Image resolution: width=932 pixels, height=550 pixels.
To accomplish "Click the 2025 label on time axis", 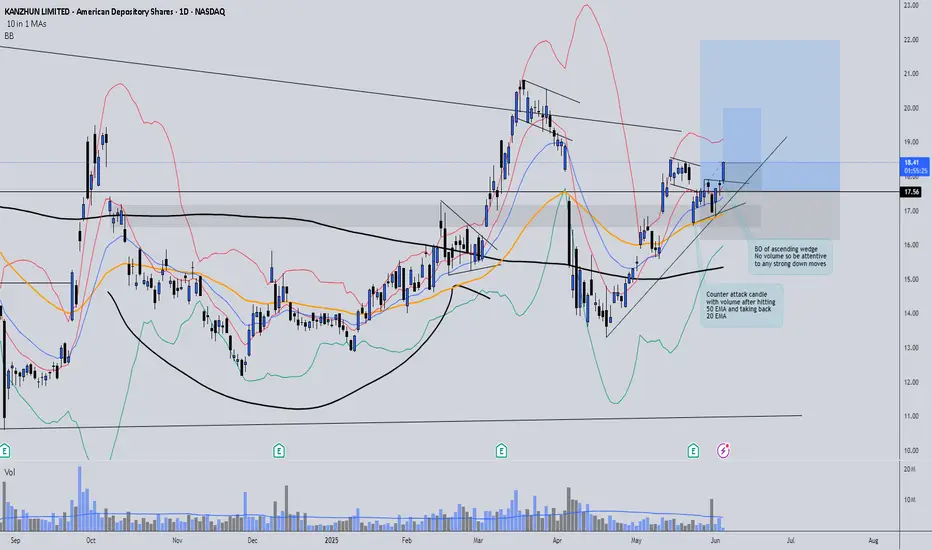I will (x=331, y=540).
